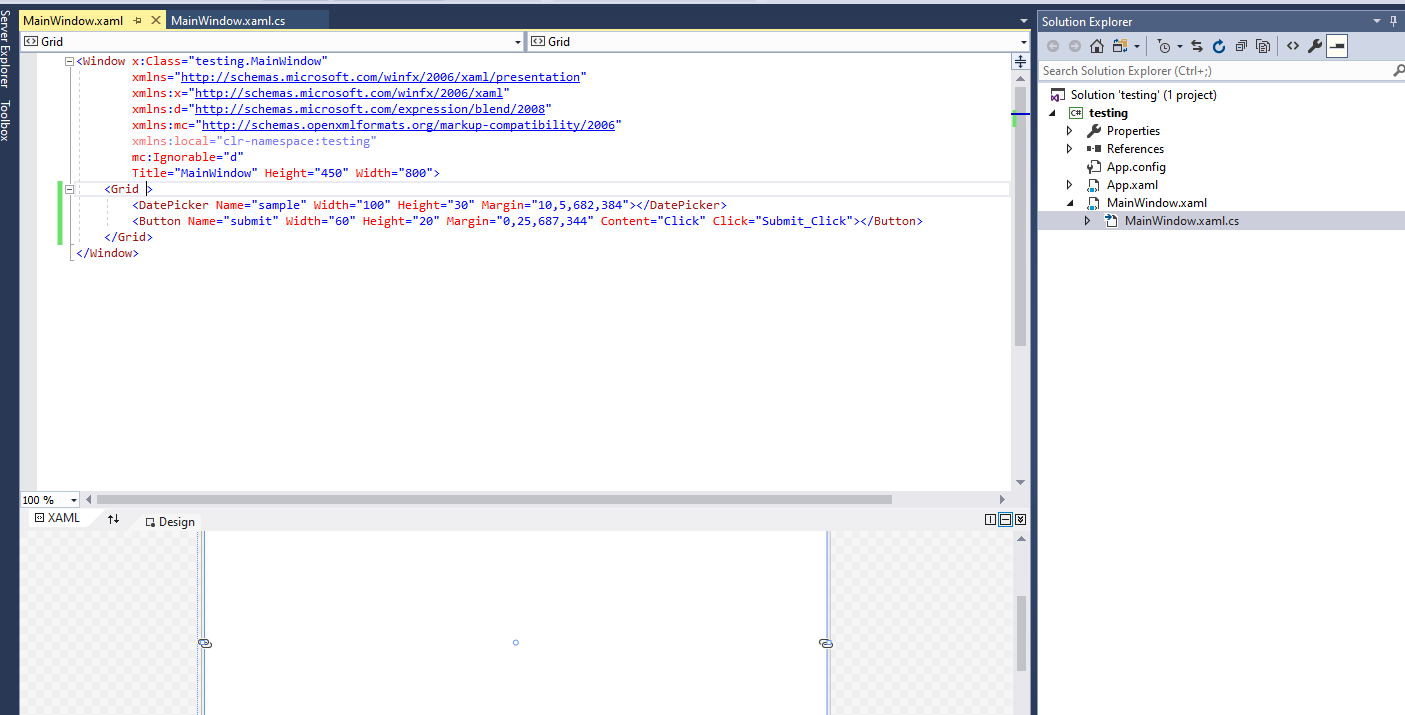Click the Sync with Active Document icon
Image resolution: width=1405 pixels, height=715 pixels.
coord(1197,45)
